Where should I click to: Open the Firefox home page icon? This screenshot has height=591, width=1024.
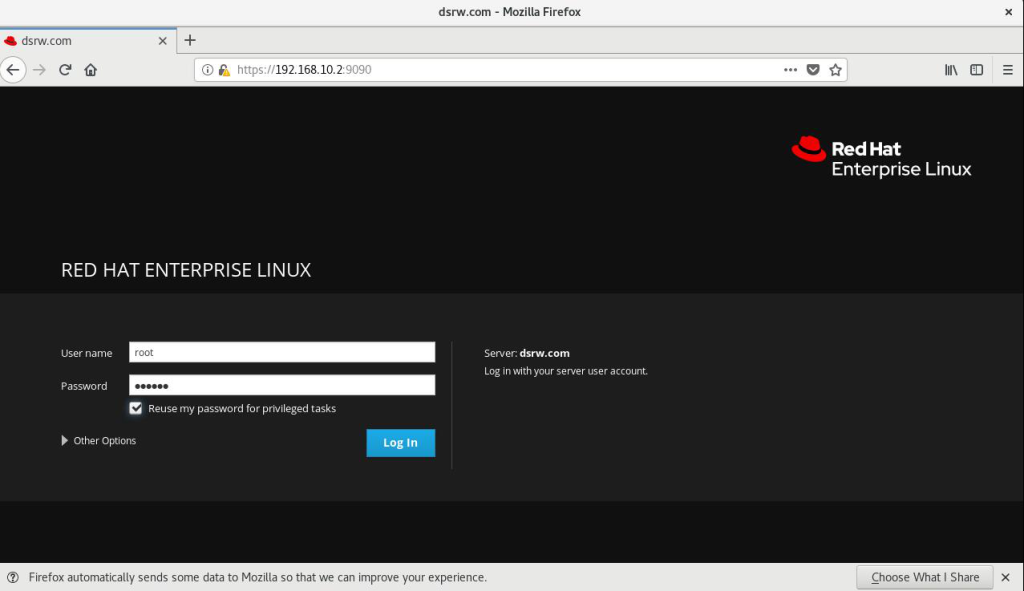pyautogui.click(x=91, y=70)
